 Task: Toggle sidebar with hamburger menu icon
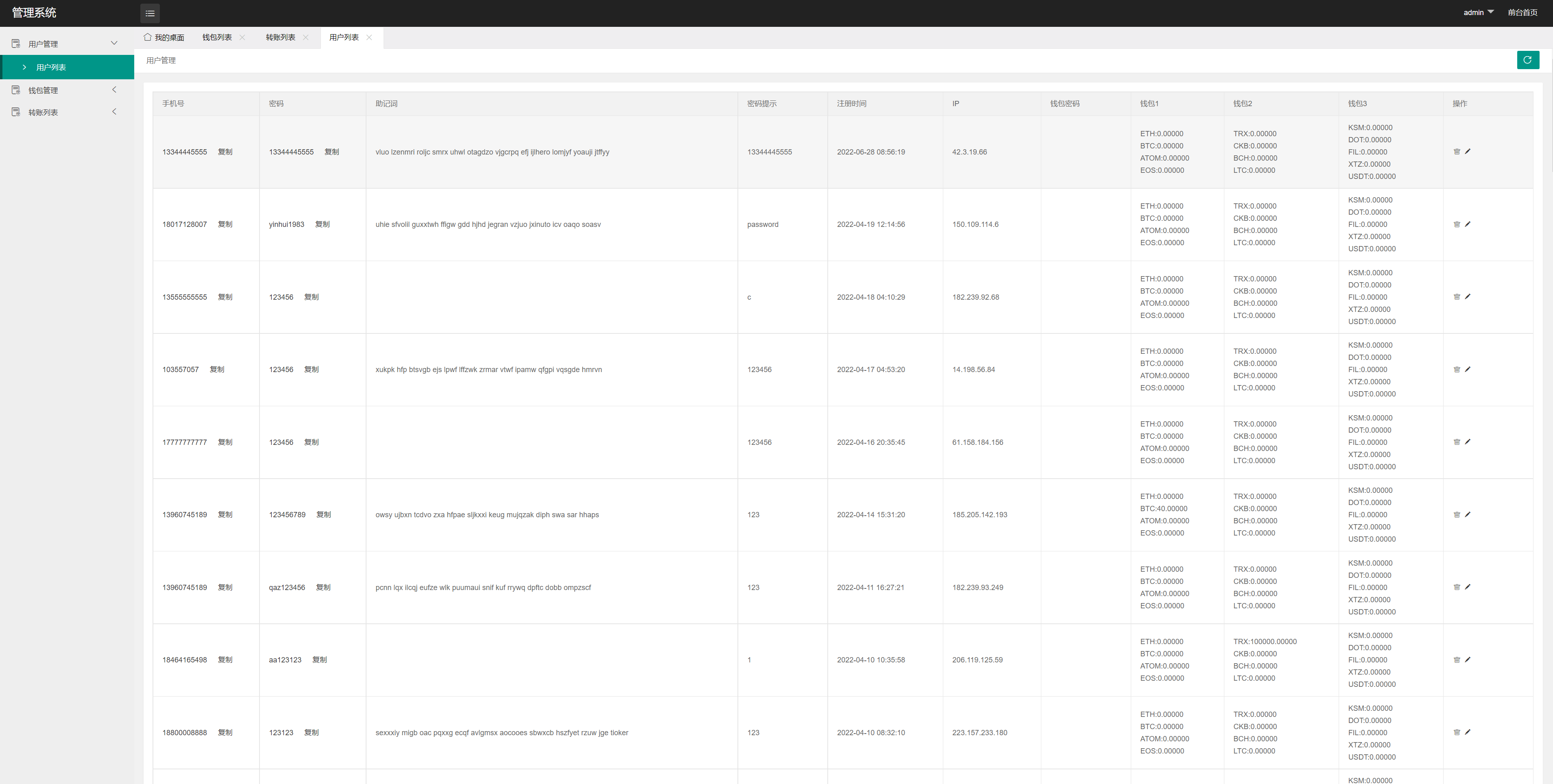click(150, 13)
